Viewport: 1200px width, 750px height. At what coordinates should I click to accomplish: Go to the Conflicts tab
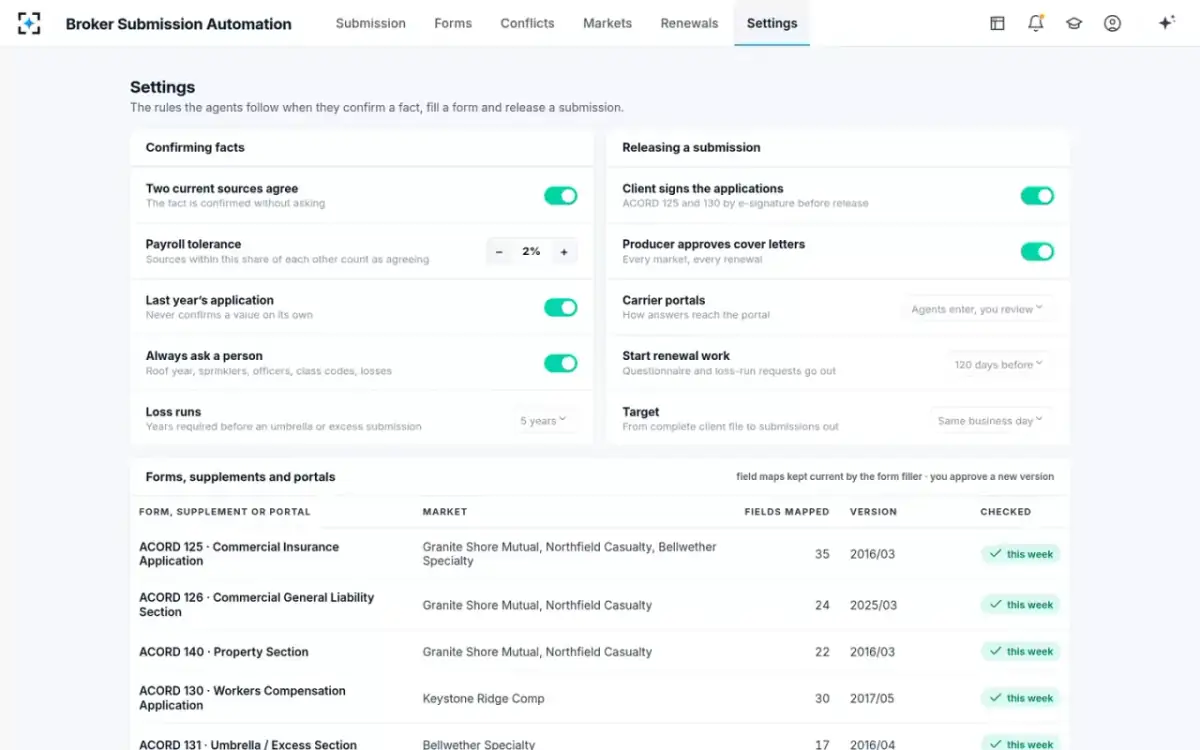tap(527, 23)
